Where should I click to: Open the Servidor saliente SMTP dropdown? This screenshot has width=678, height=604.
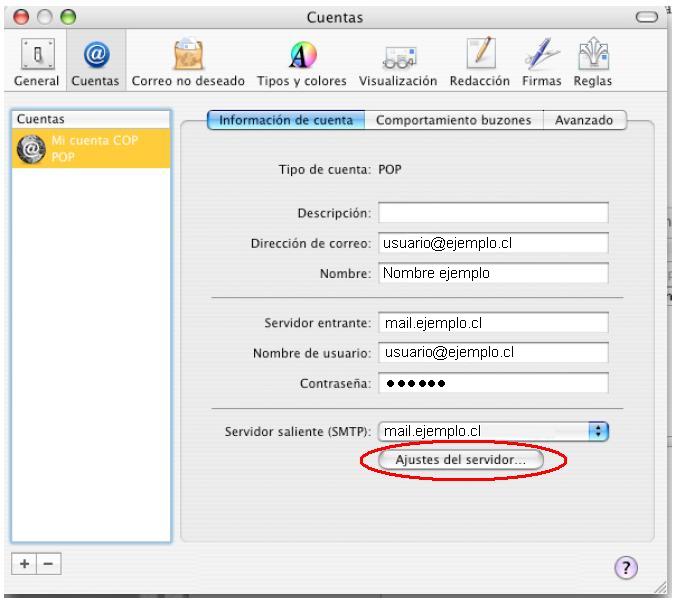click(x=493, y=431)
